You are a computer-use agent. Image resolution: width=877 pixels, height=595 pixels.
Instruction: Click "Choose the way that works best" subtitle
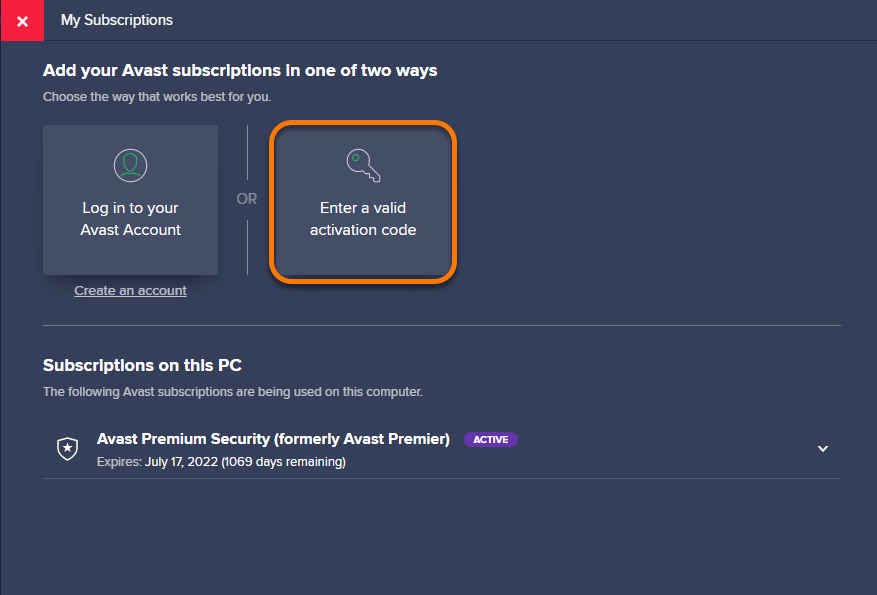(x=157, y=97)
